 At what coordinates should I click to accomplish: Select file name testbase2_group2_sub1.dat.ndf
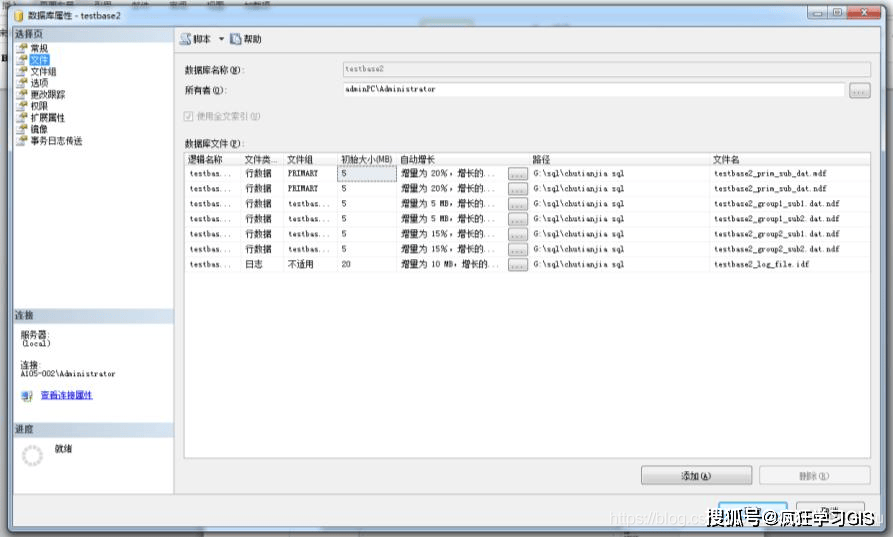776,234
